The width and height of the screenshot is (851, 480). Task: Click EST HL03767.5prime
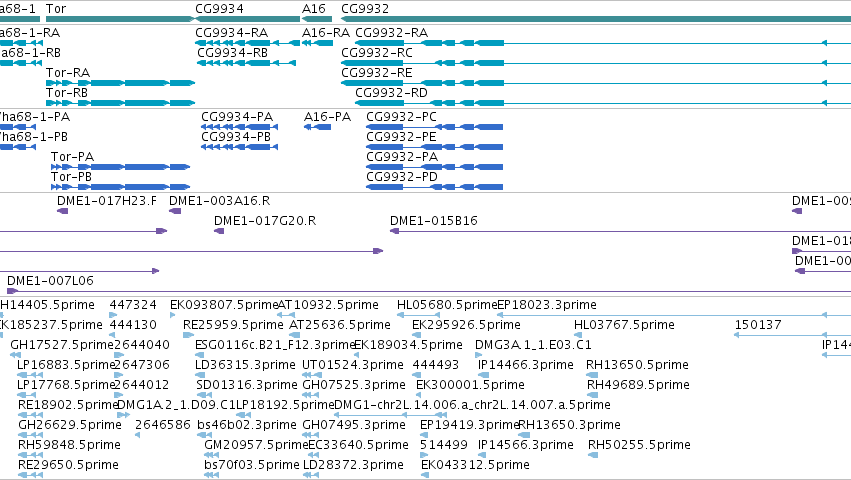click(624, 325)
